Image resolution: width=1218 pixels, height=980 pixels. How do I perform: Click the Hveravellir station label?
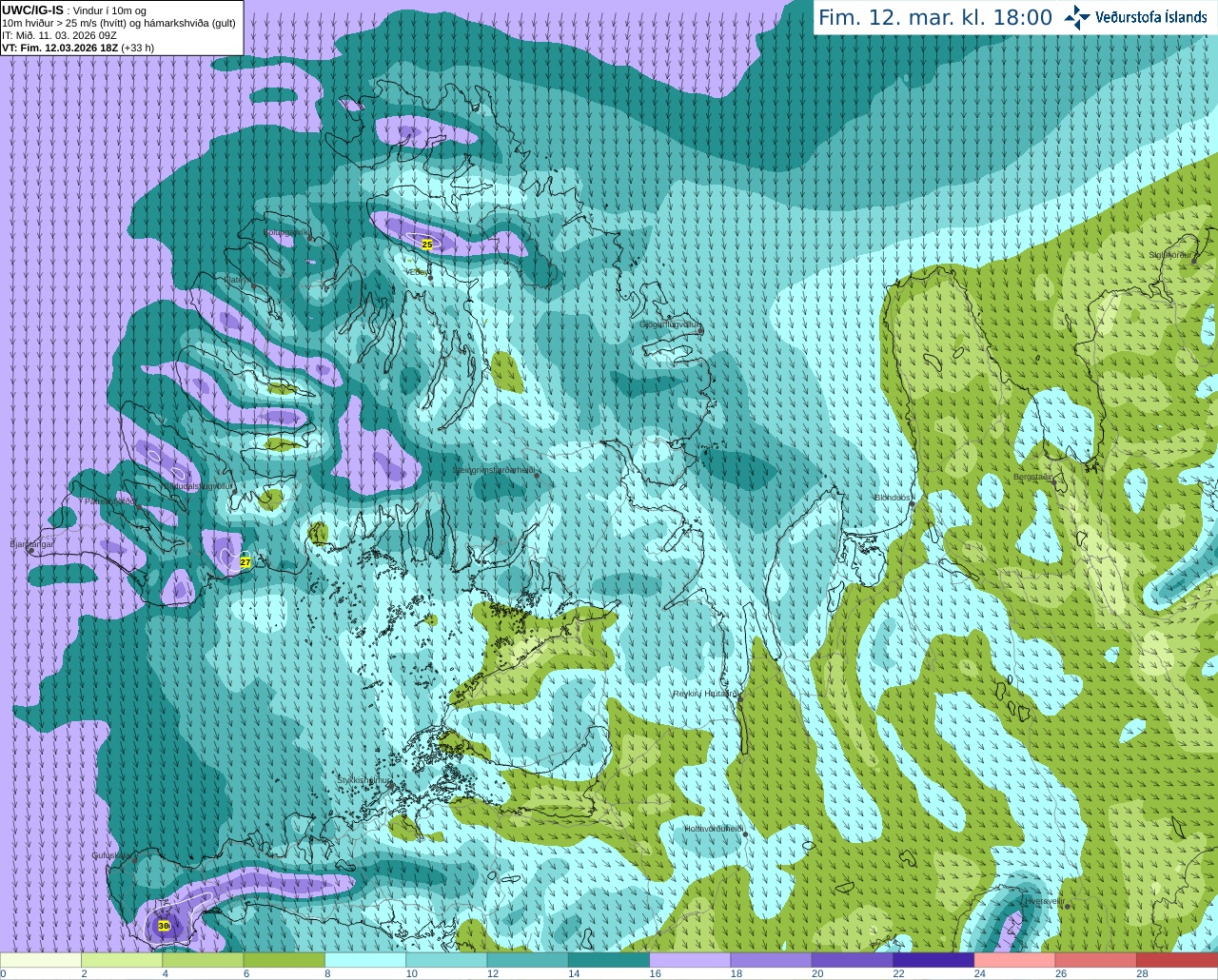click(1044, 900)
